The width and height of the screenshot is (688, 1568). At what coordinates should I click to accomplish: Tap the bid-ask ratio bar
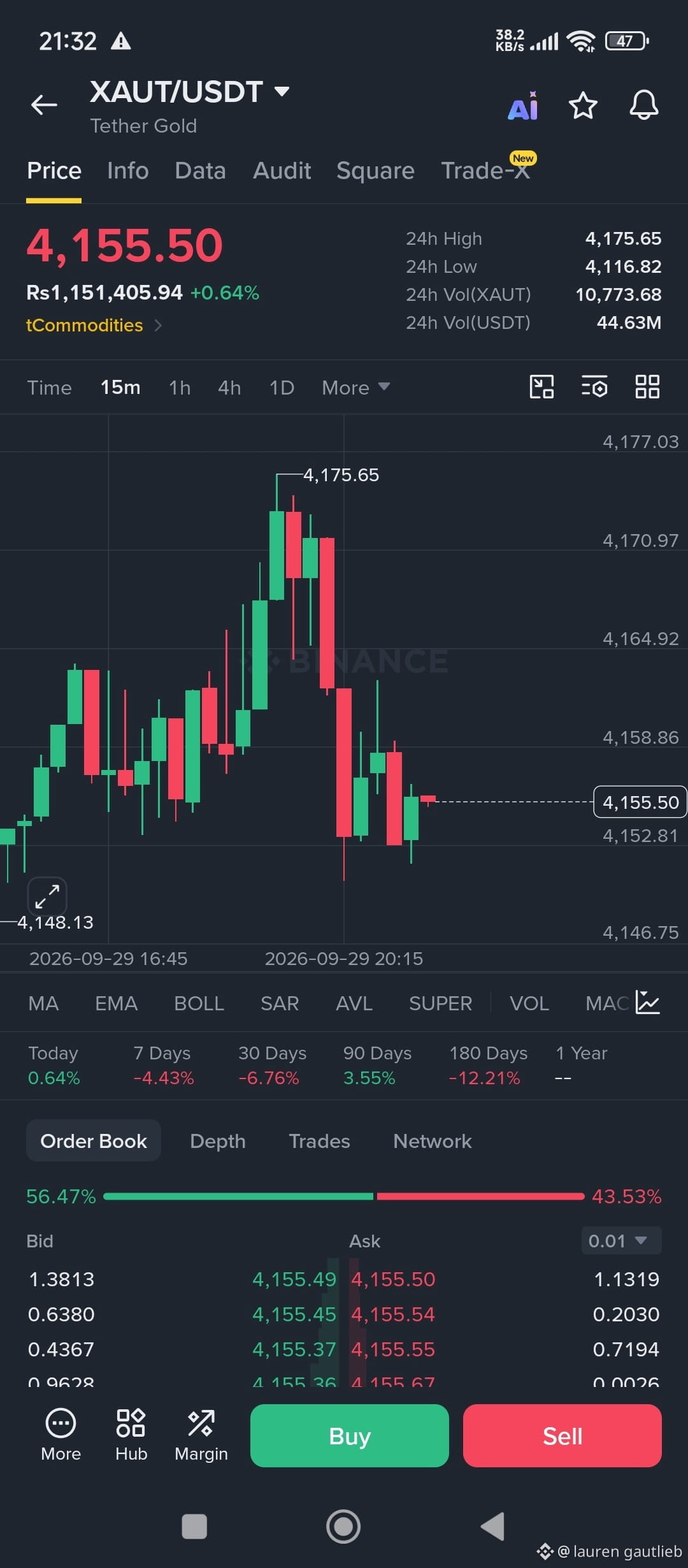pyautogui.click(x=344, y=1196)
